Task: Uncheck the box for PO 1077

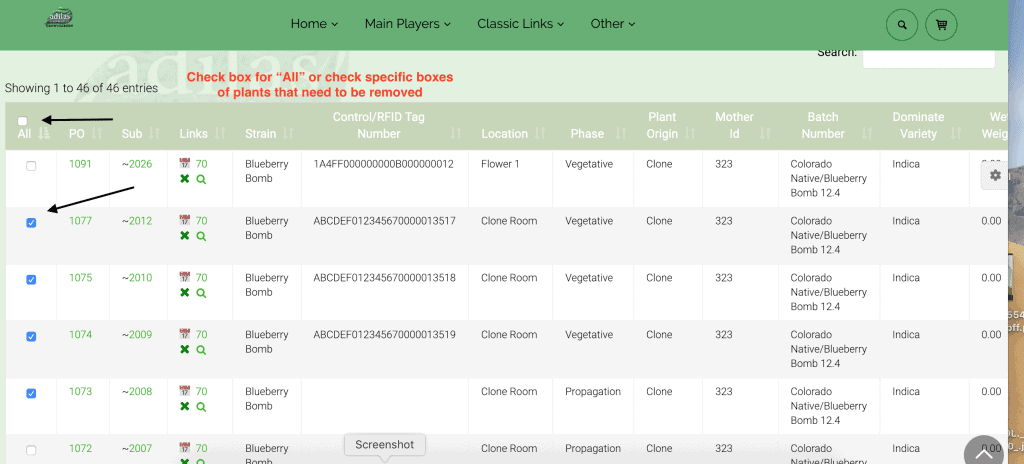Action: coord(31,223)
